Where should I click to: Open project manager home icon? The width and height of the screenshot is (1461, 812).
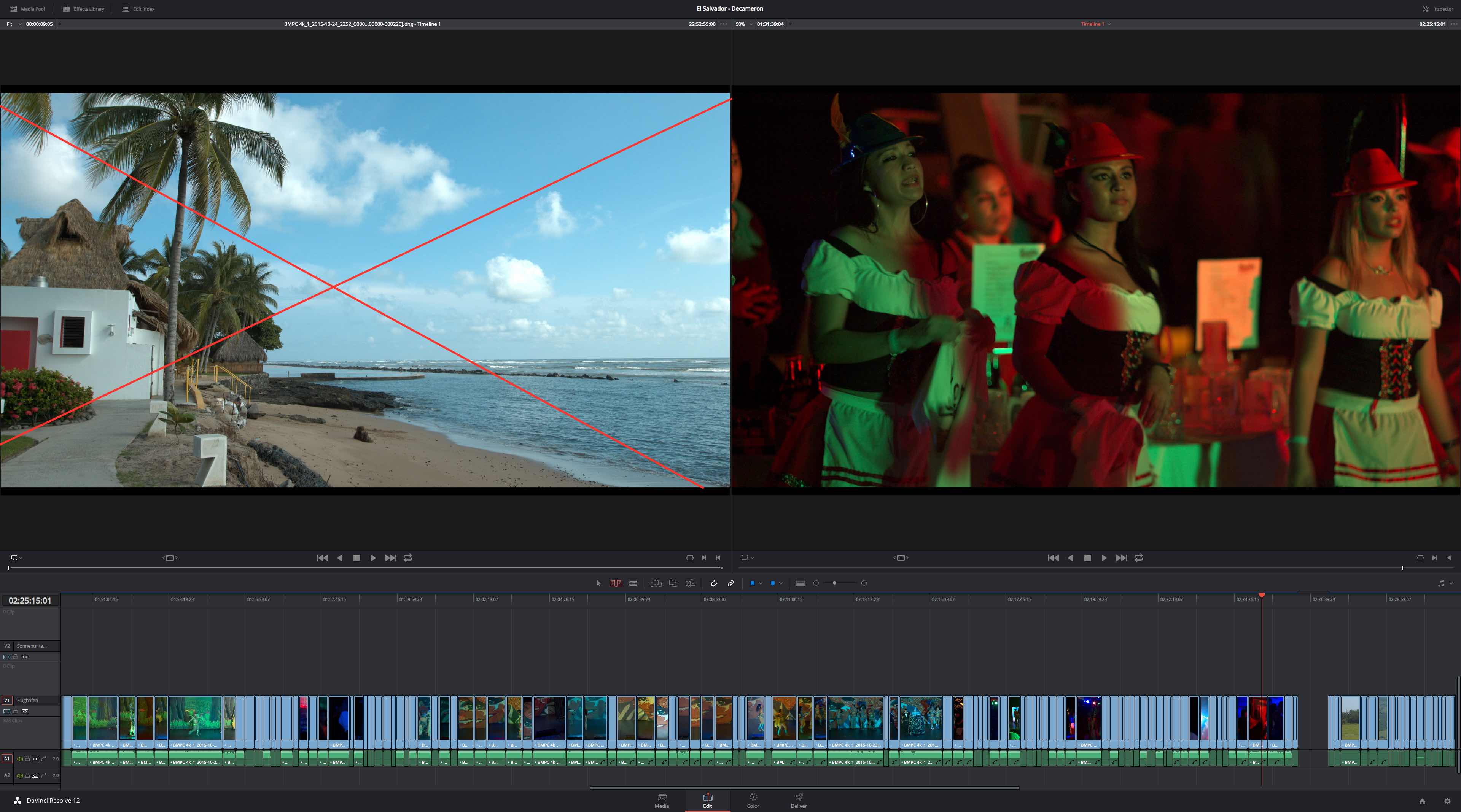[1423, 801]
